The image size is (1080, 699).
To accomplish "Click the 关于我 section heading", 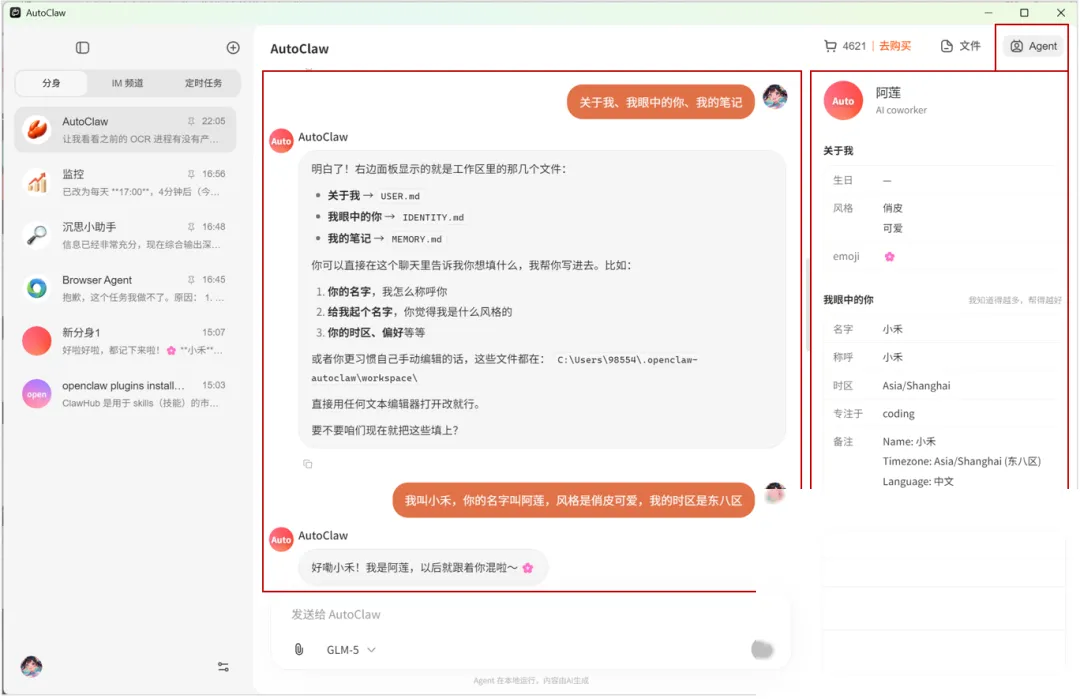I will click(838, 151).
